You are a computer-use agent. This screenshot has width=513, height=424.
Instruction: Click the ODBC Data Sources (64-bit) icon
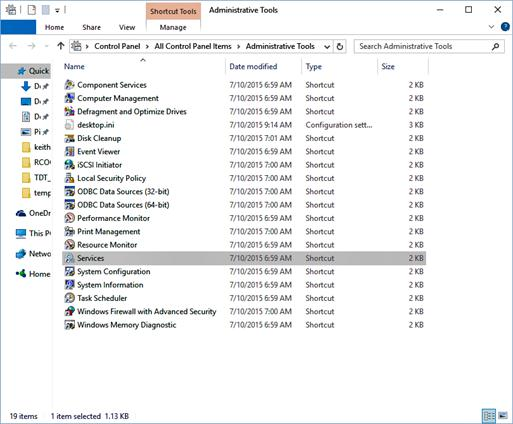pos(69,205)
